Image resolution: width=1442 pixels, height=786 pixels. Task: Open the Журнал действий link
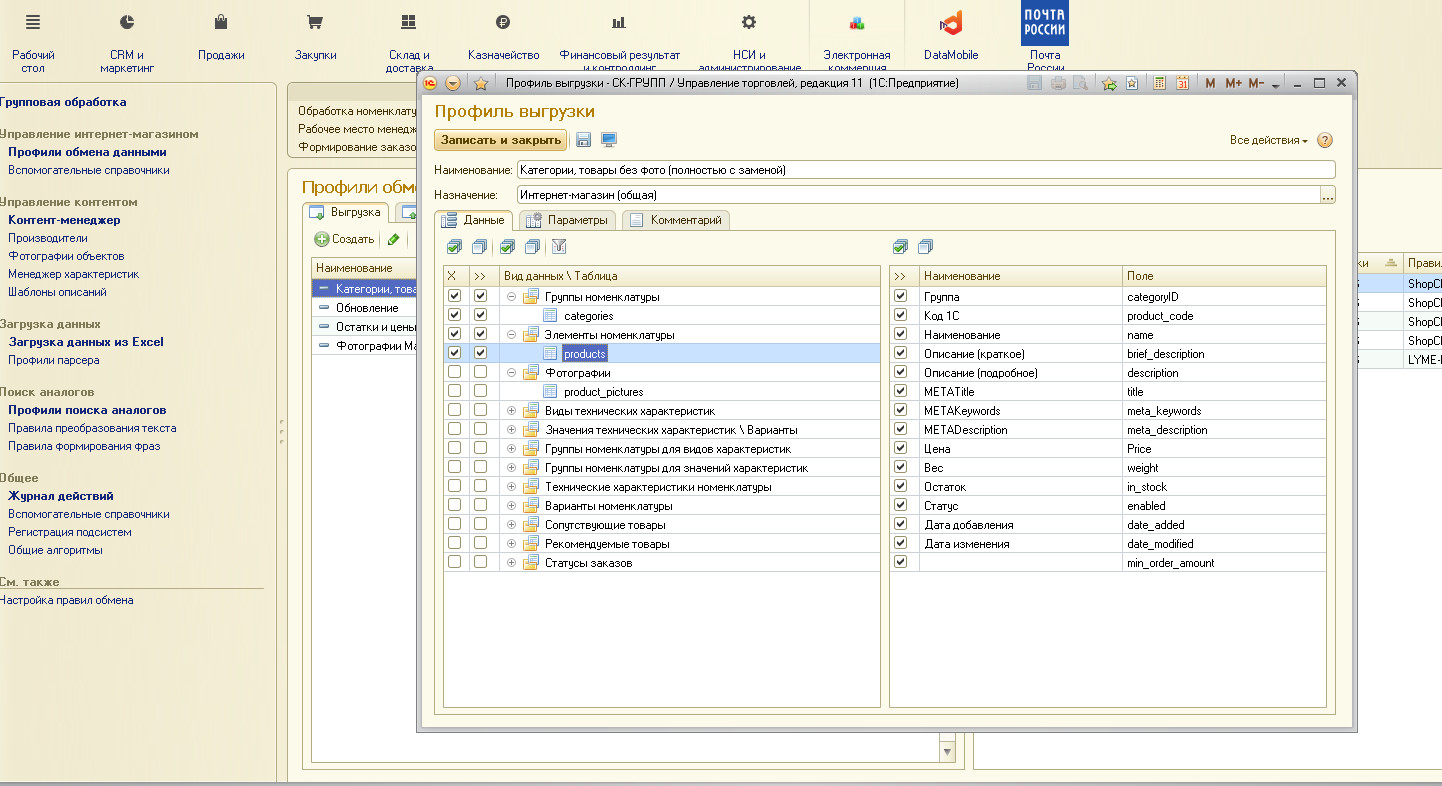pos(61,496)
